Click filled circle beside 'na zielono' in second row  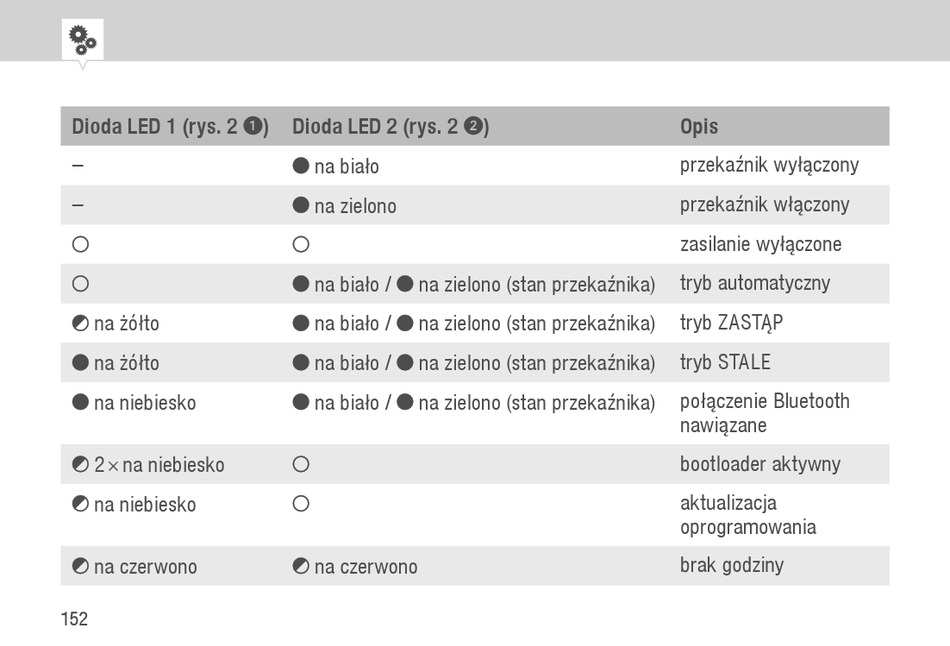pos(301,205)
